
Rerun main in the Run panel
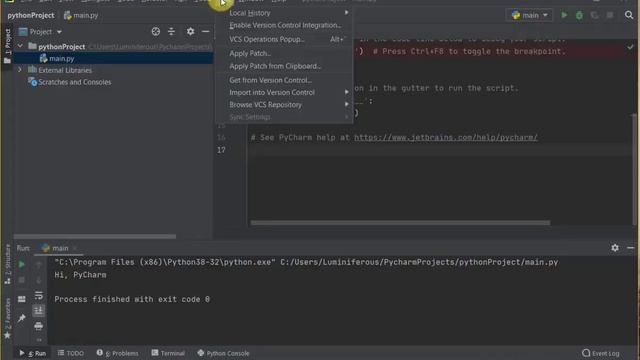point(22,264)
